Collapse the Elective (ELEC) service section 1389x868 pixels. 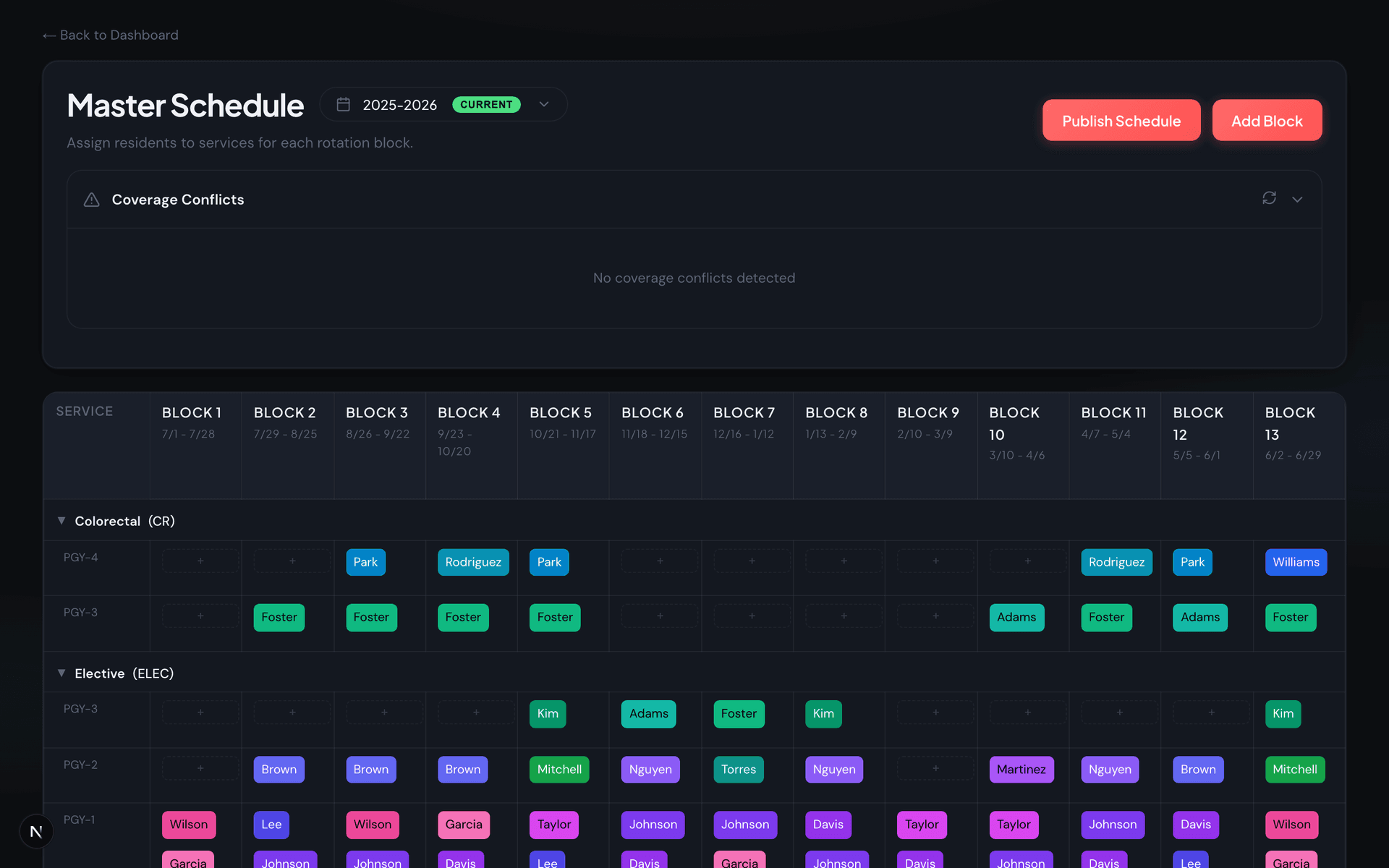pyautogui.click(x=61, y=672)
